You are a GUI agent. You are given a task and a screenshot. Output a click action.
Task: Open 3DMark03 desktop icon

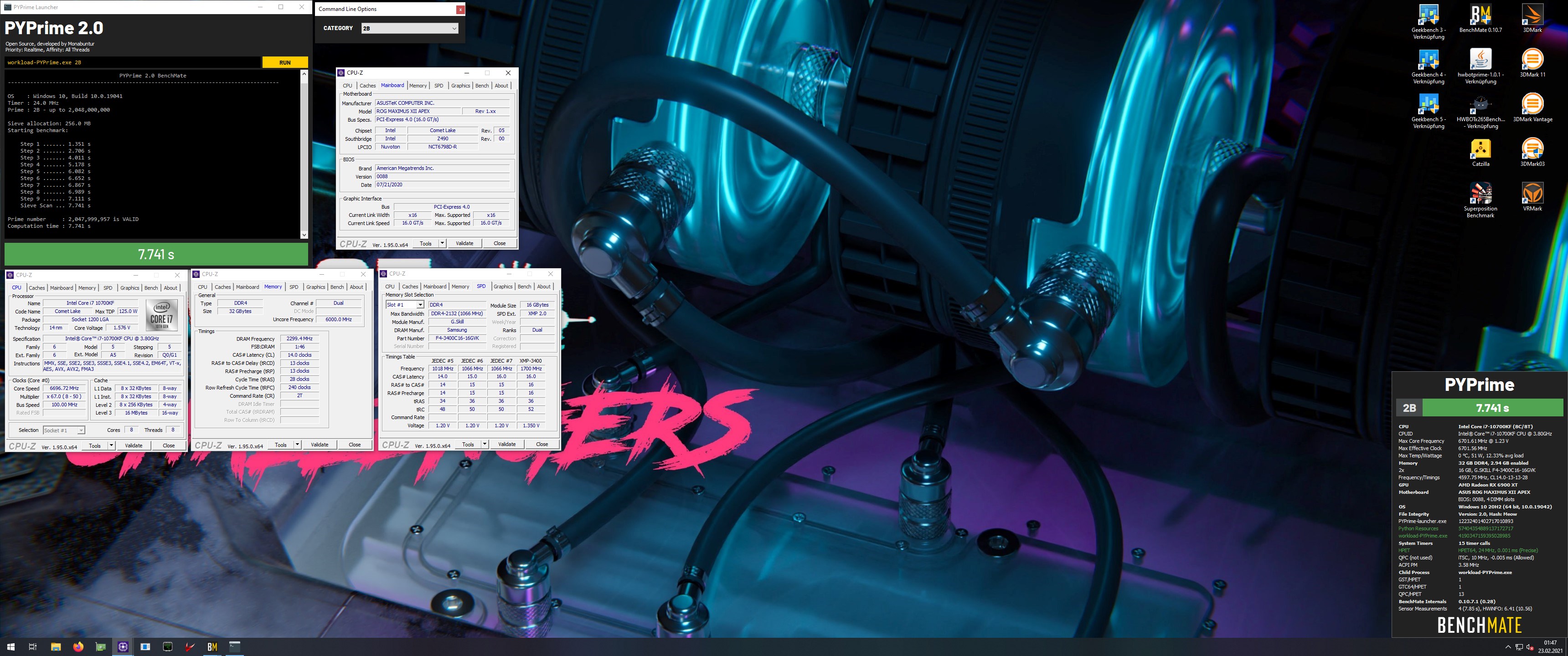(1532, 153)
